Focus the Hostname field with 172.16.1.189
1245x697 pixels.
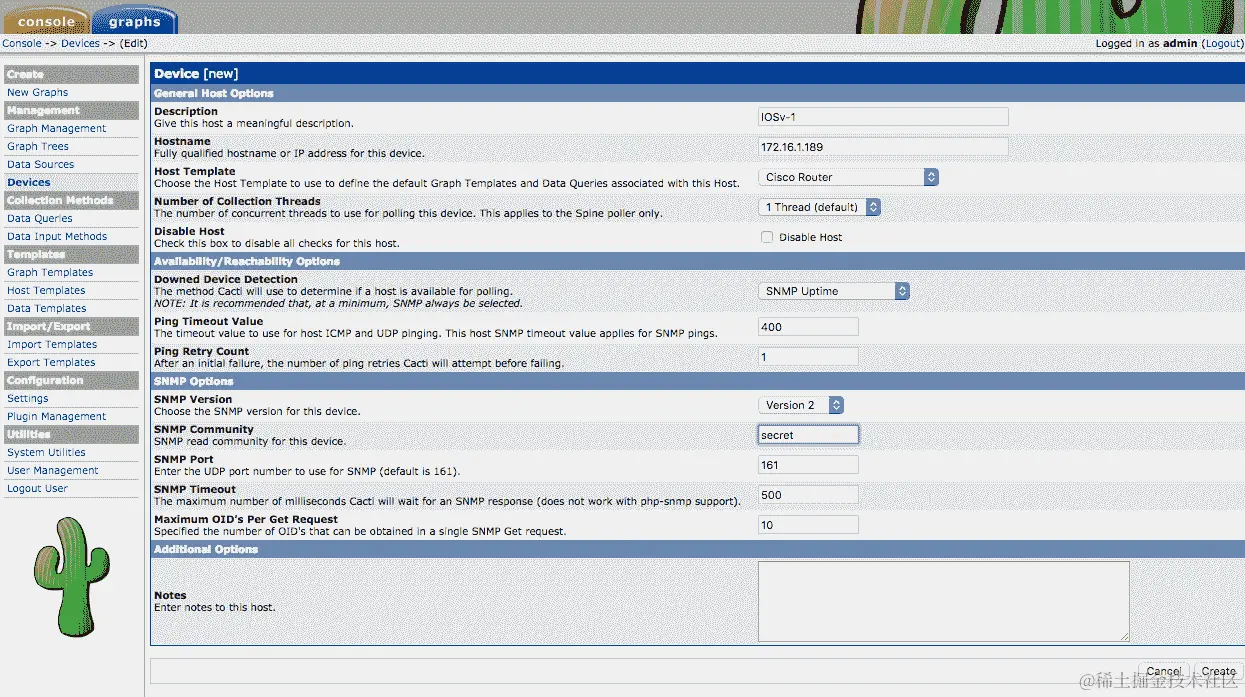click(883, 147)
